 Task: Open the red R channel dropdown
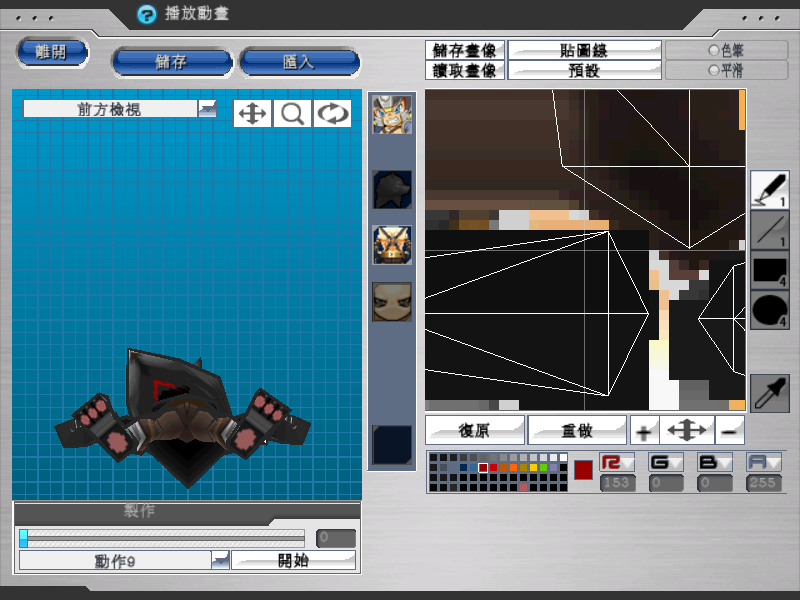[x=617, y=462]
